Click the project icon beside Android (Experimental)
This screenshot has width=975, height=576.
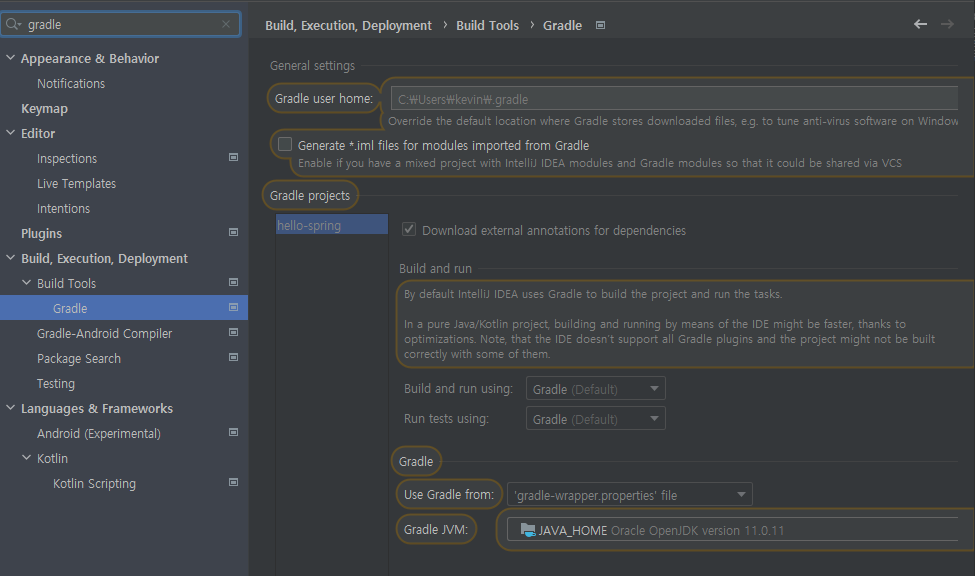point(234,432)
